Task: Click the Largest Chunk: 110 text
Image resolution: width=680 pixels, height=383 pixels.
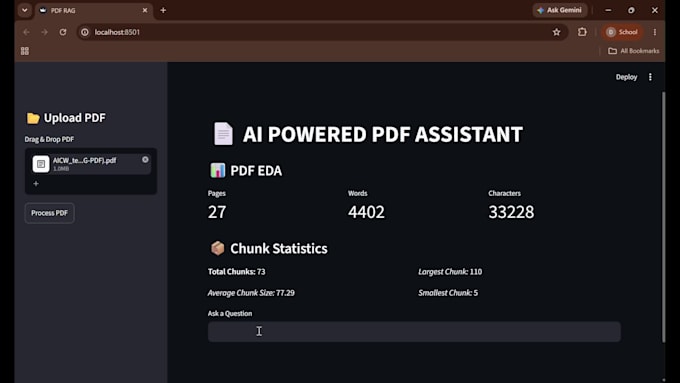Action: coord(450,272)
